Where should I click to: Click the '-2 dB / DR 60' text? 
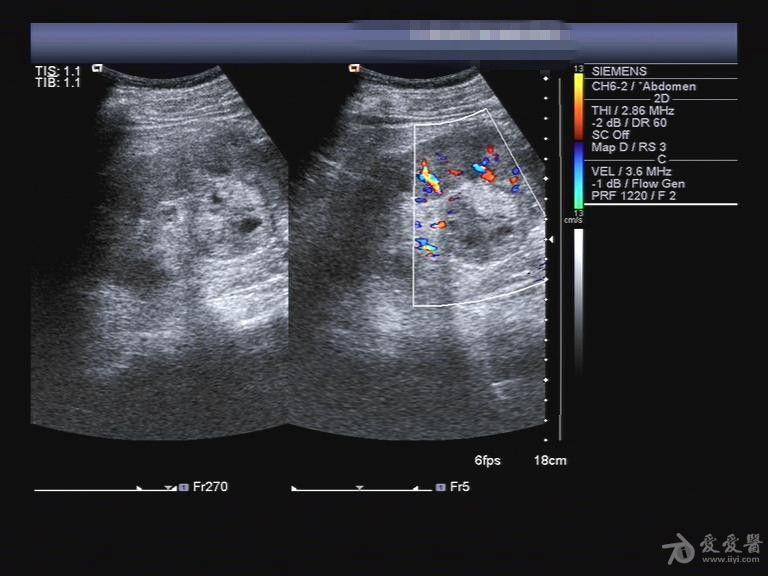pos(629,123)
